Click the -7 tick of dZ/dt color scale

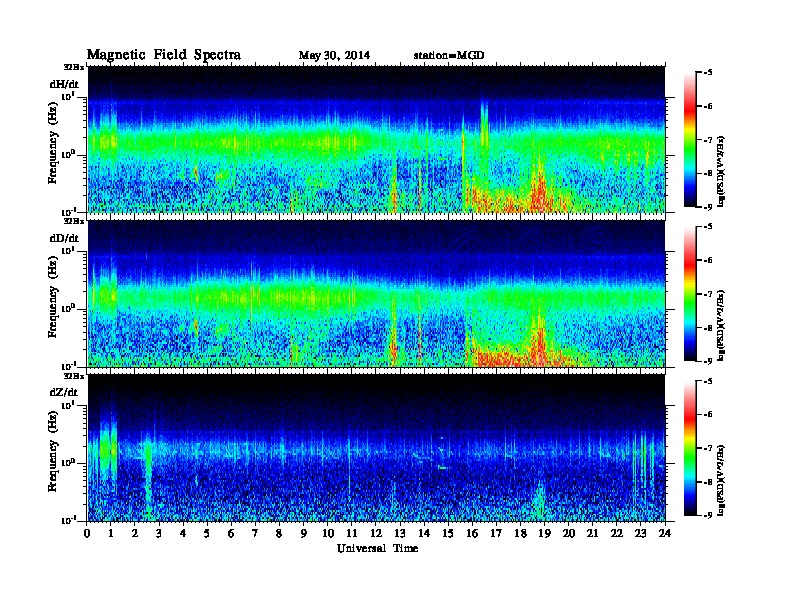point(708,448)
